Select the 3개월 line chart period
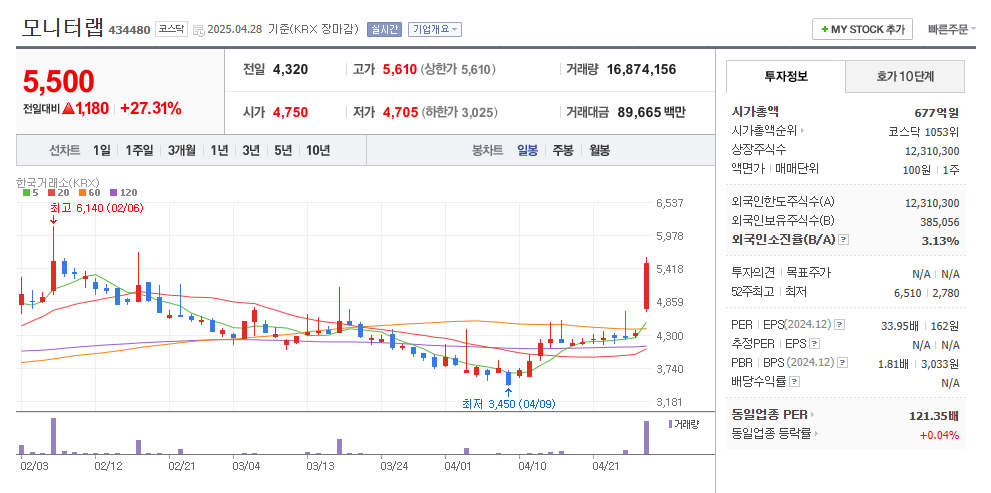This screenshot has height=493, width=991. [x=182, y=150]
